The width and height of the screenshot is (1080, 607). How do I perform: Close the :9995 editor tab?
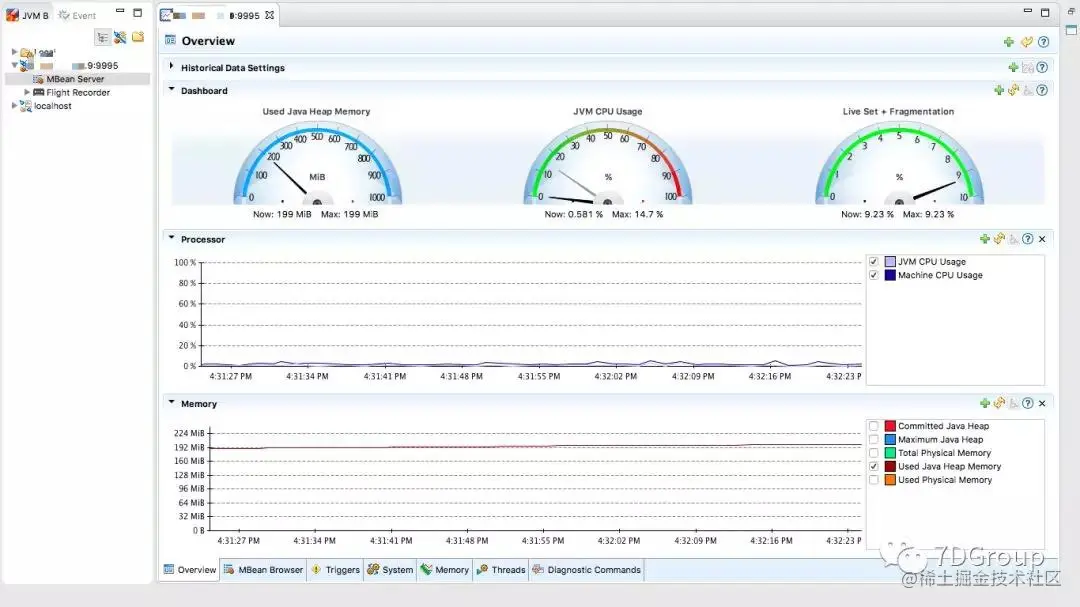pos(269,14)
